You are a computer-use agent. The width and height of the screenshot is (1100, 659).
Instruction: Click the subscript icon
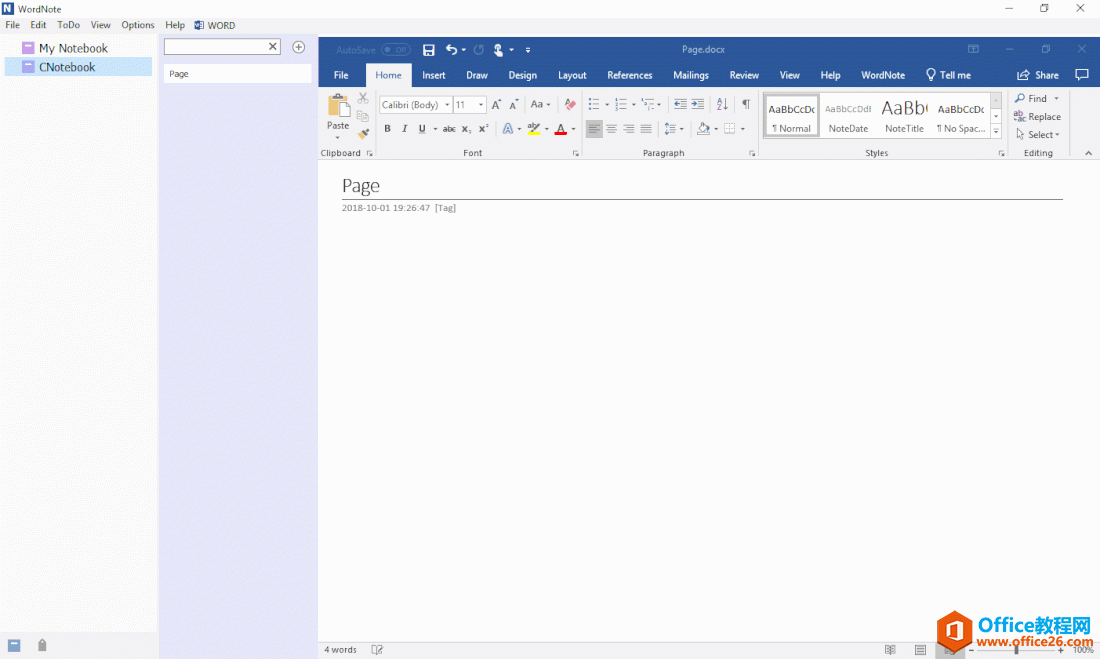(x=466, y=128)
